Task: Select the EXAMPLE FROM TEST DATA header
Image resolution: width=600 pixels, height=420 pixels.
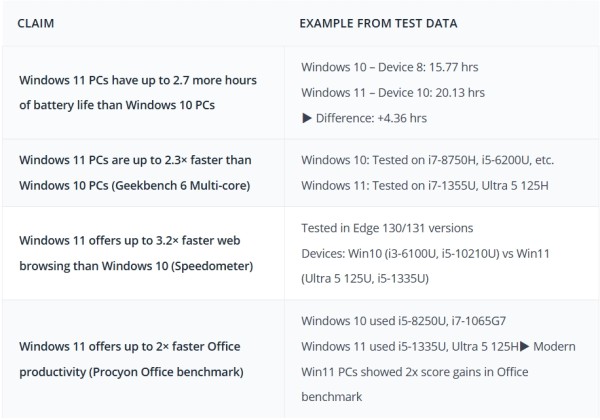Action: tap(378, 23)
